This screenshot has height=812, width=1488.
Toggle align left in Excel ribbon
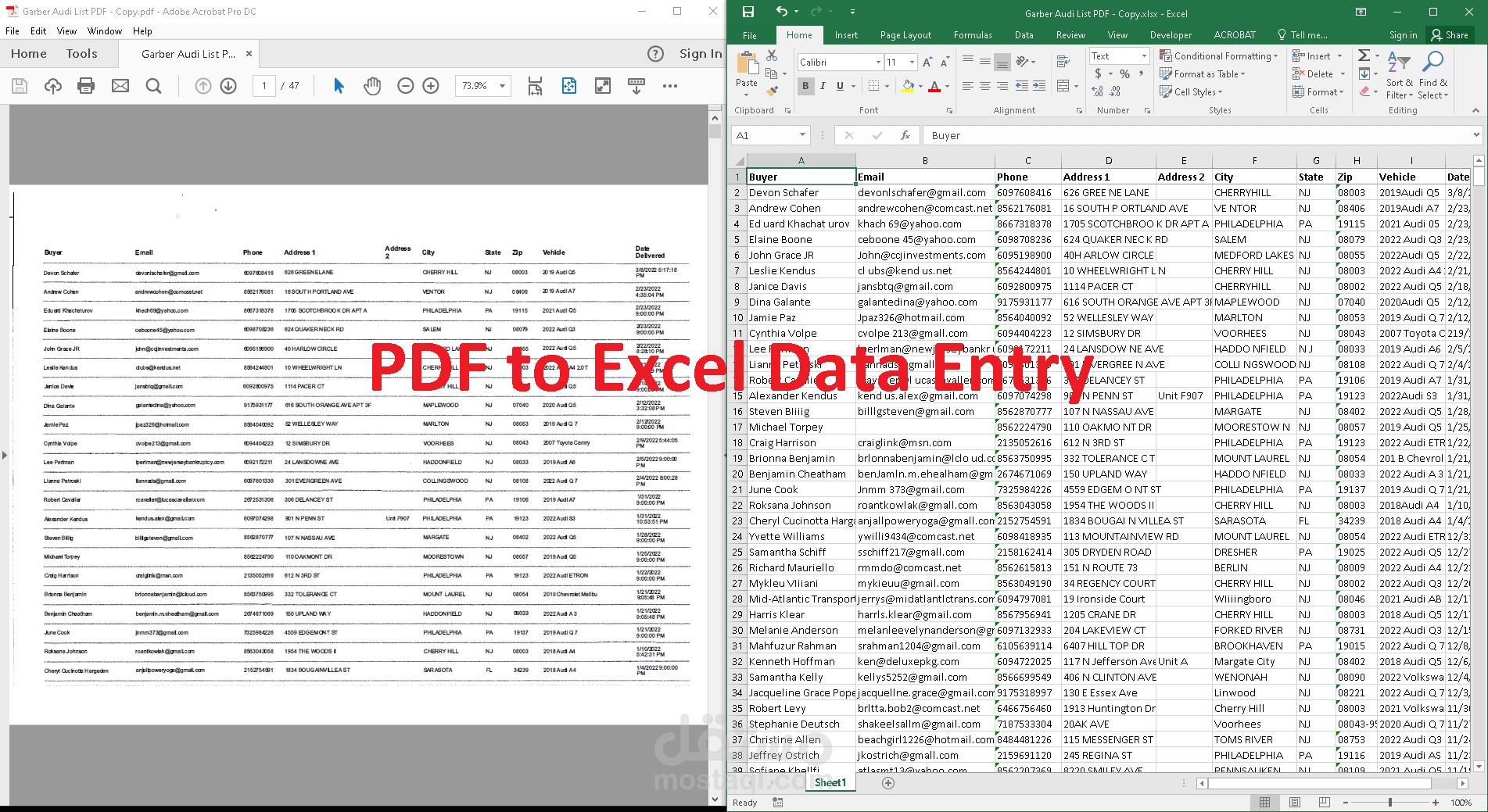click(x=968, y=86)
